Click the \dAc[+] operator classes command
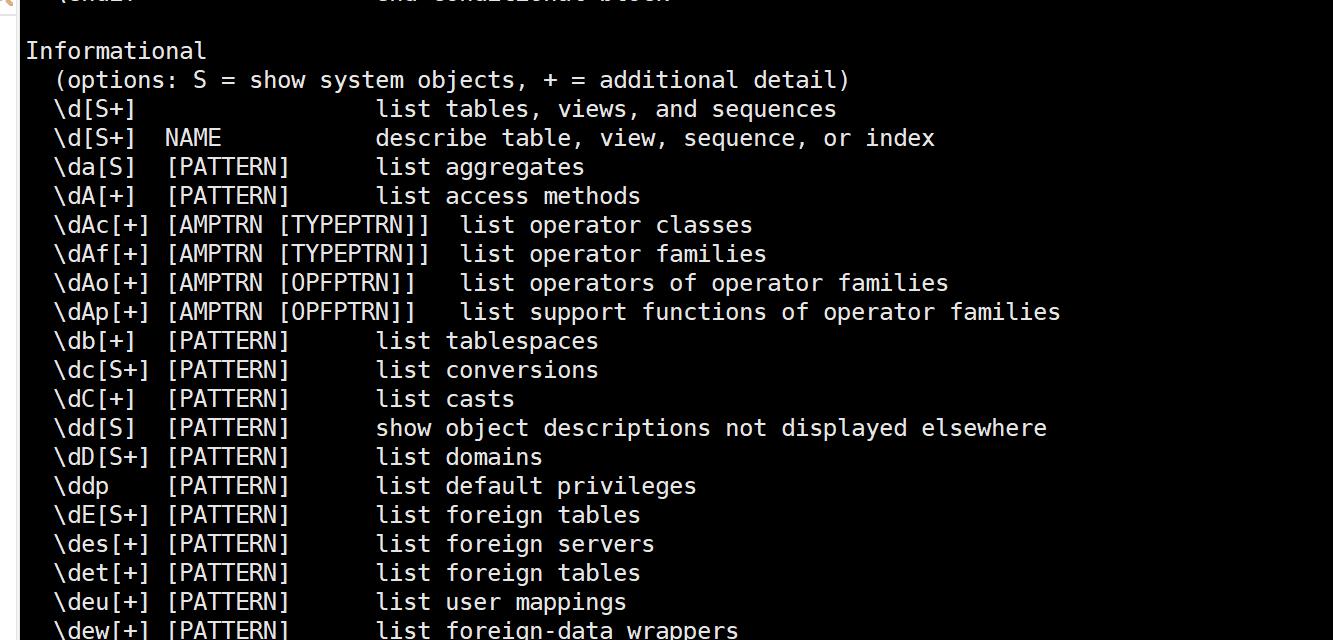Image resolution: width=1333 pixels, height=640 pixels. coord(403,225)
